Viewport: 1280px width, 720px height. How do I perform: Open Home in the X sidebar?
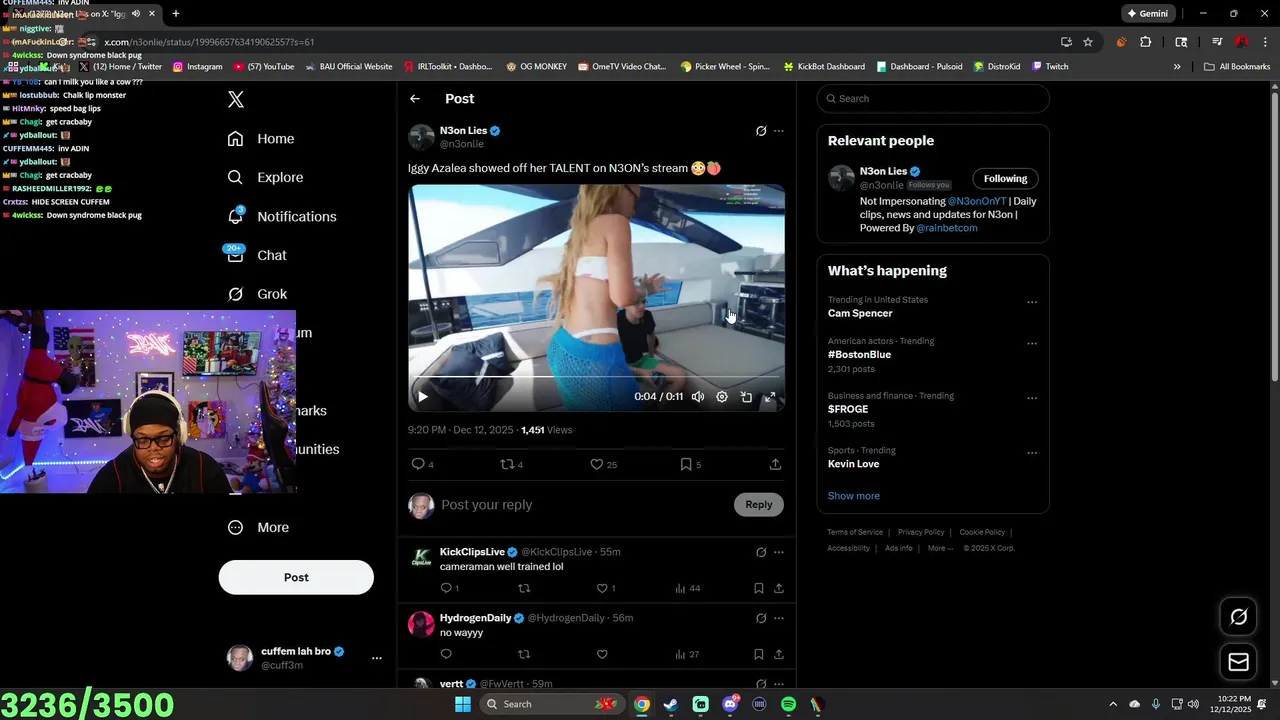(x=261, y=139)
